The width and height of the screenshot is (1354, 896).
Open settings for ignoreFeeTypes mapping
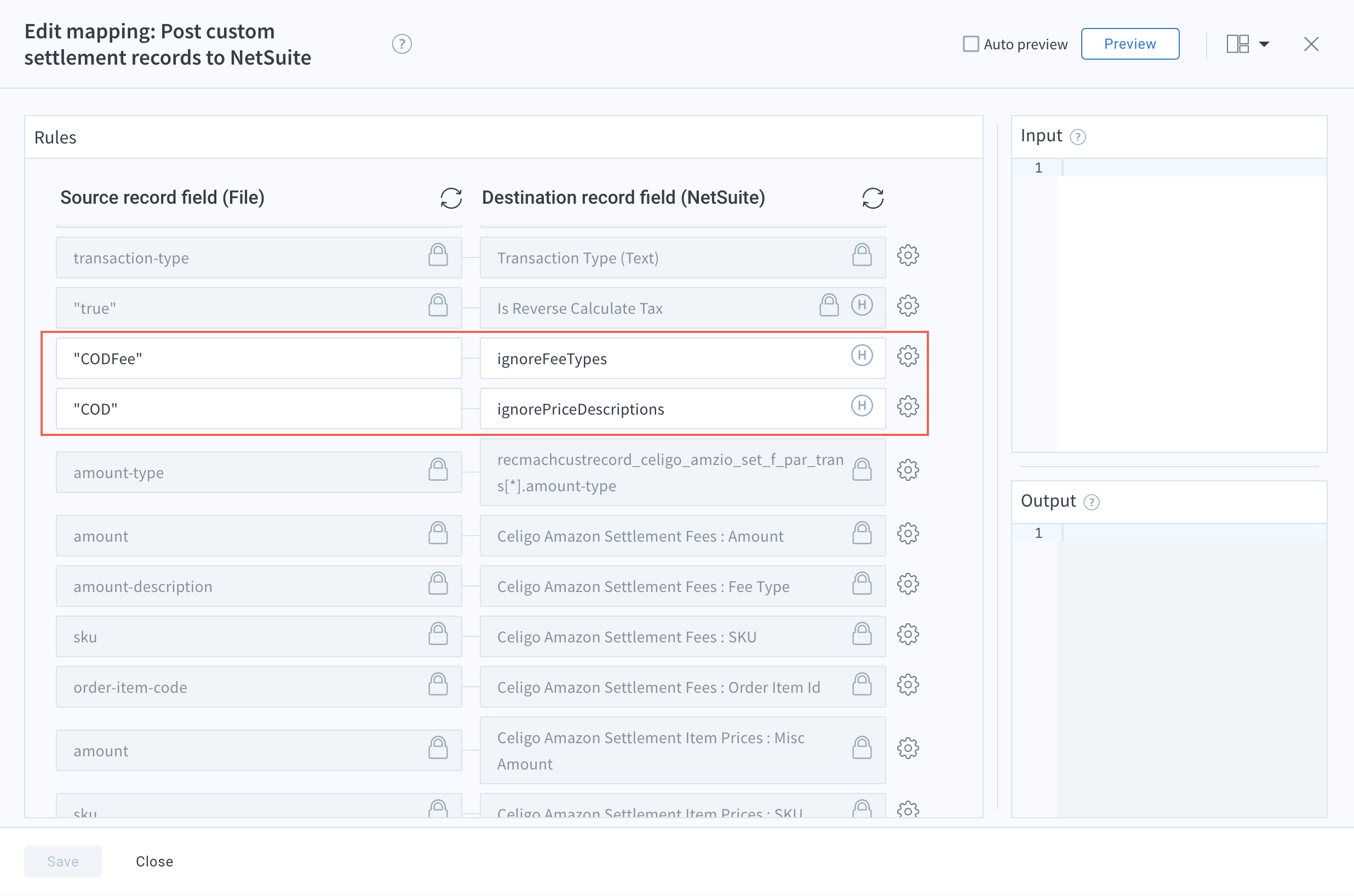pos(907,356)
